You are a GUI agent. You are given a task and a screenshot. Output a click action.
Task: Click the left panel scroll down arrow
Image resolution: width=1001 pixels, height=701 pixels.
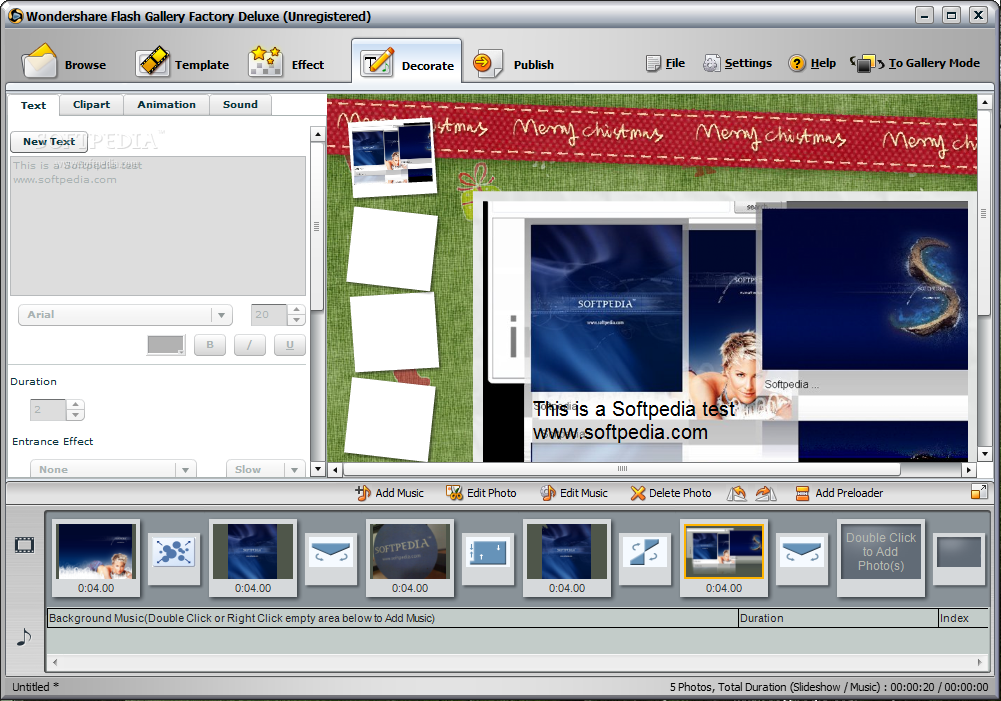[317, 469]
